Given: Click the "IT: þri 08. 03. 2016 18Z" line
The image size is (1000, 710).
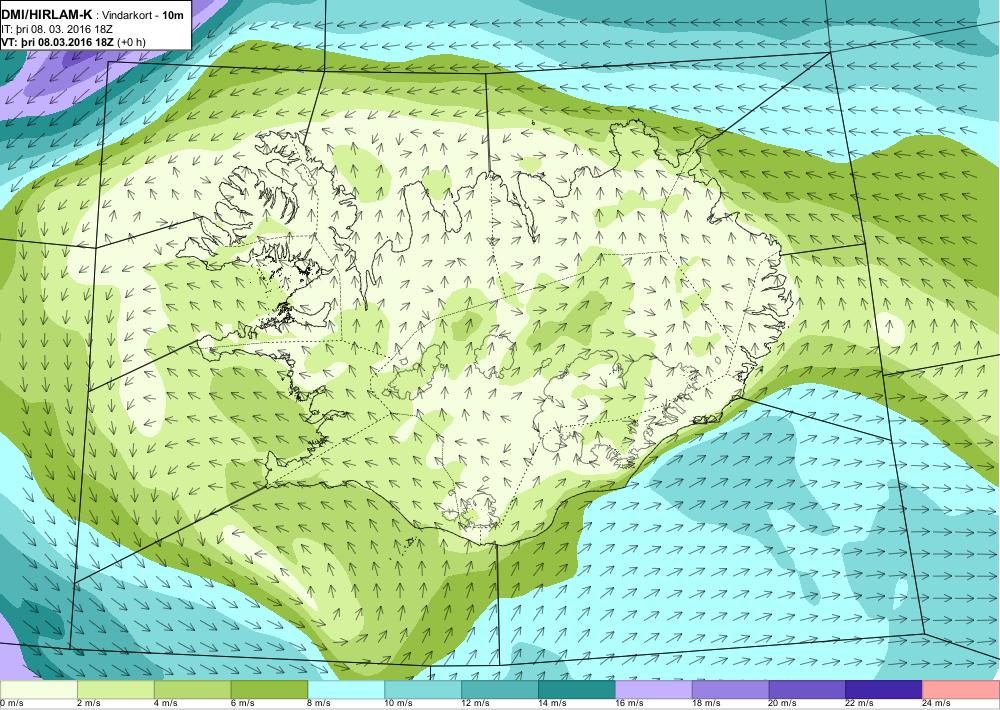Looking at the screenshot, I should click(56, 29).
